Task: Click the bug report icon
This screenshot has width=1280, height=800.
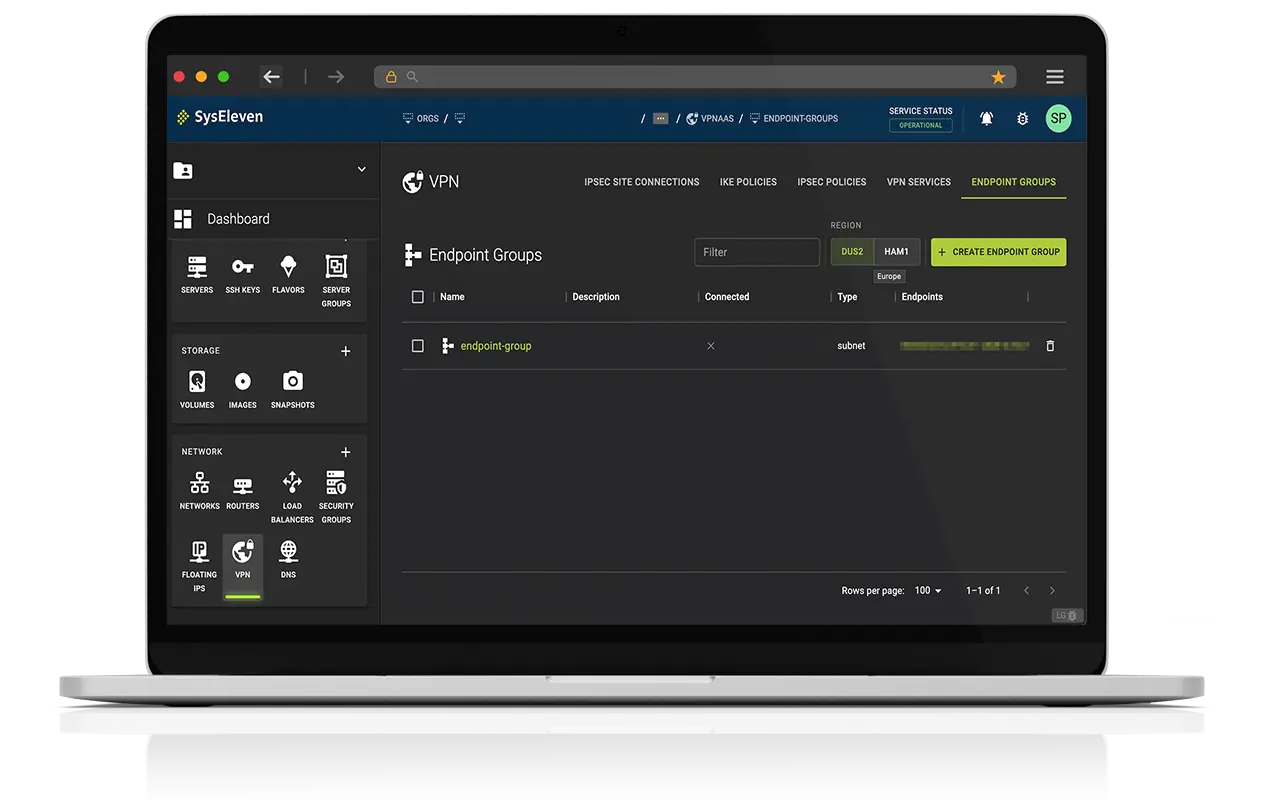Action: 1022,118
